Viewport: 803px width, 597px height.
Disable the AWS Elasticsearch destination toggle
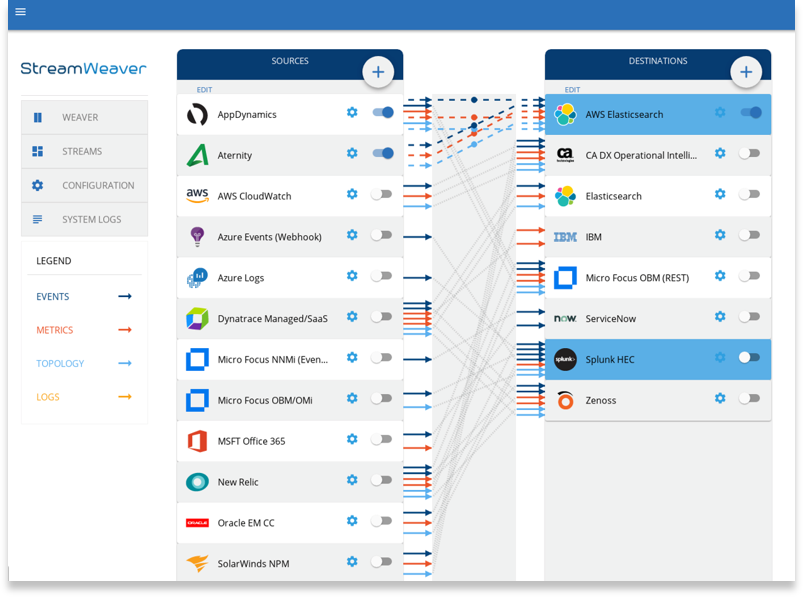click(x=750, y=114)
